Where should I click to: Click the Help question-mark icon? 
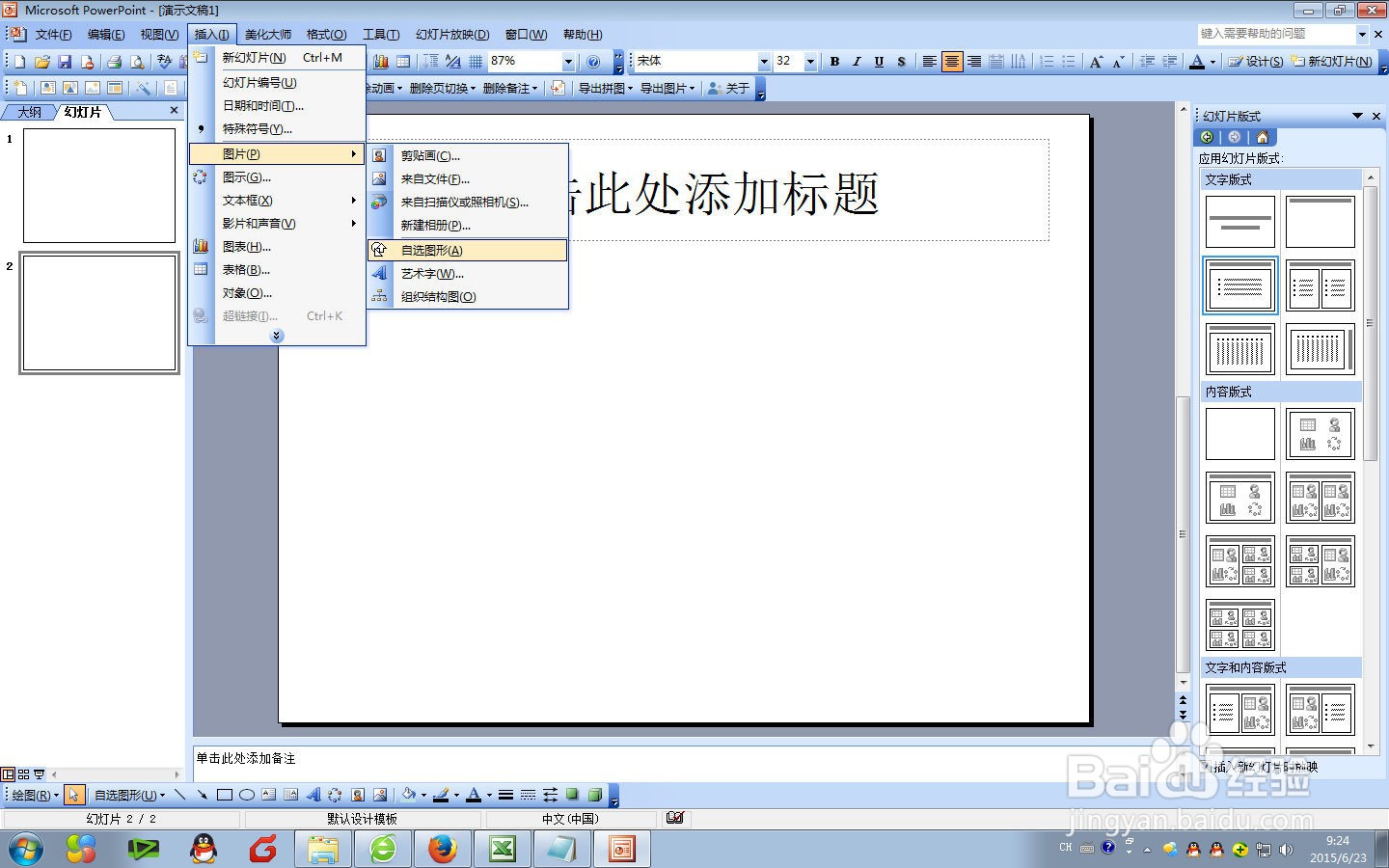593,62
